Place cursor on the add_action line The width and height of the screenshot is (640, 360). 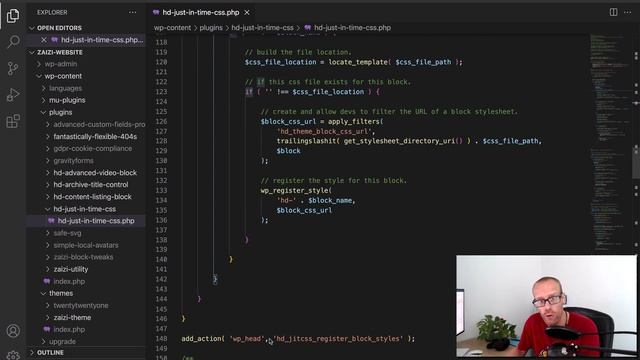pyautogui.click(x=298, y=338)
